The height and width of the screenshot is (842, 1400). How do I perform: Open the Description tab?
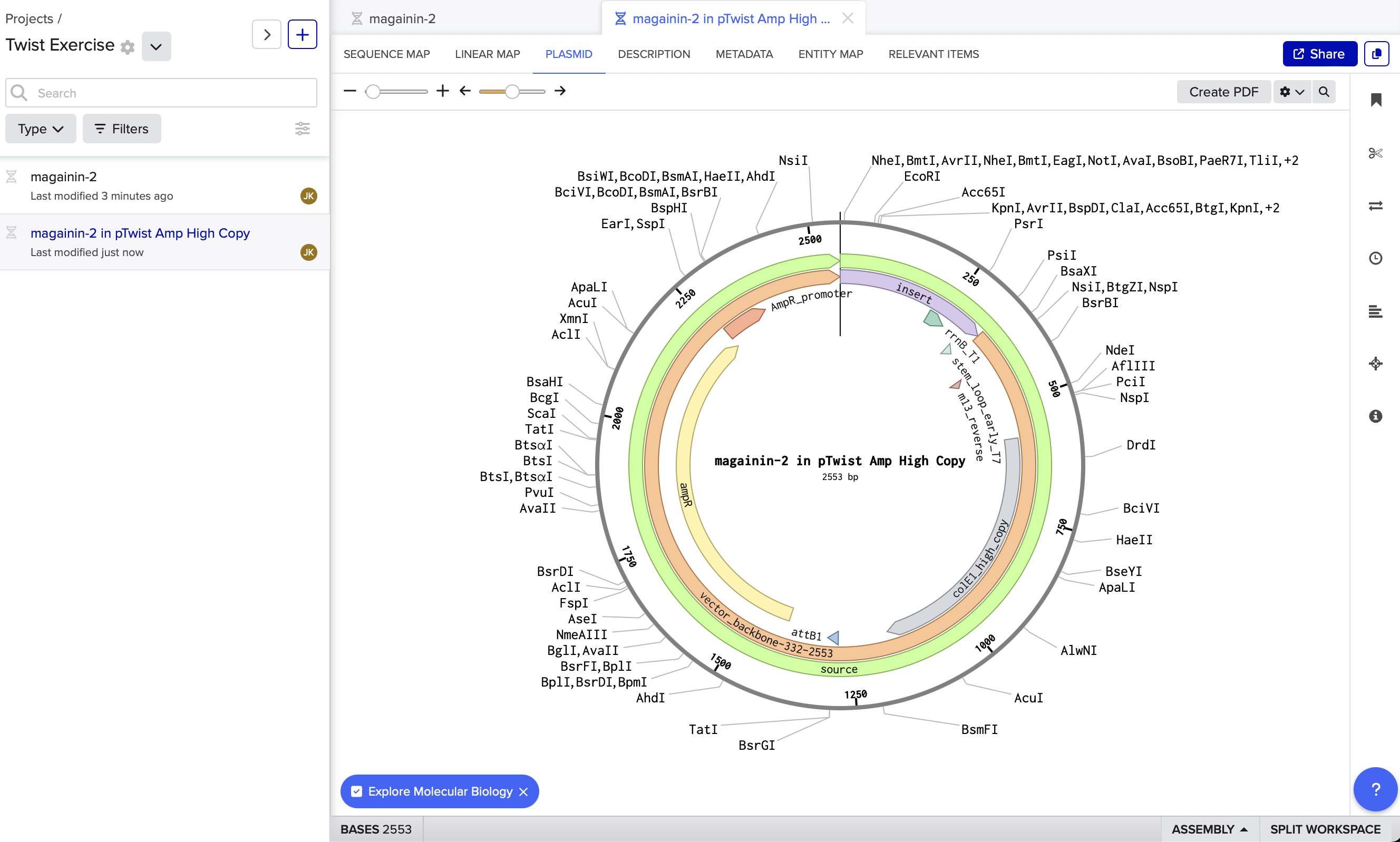click(654, 54)
